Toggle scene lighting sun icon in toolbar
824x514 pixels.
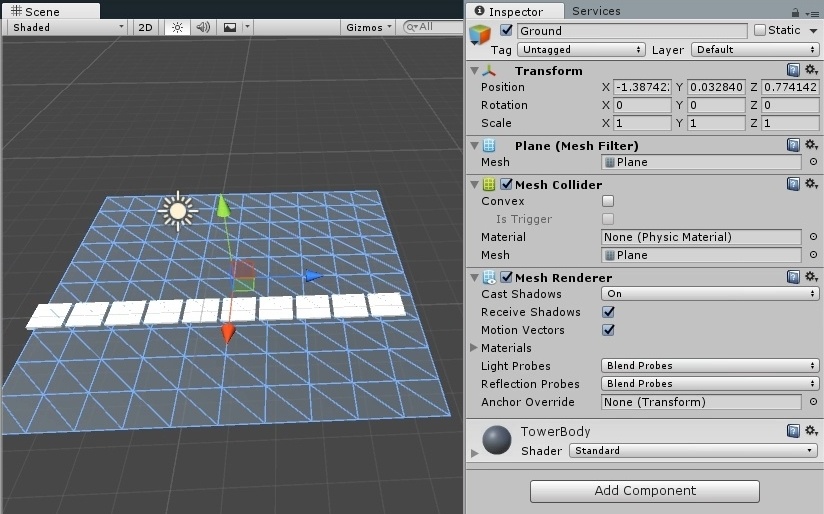tap(177, 27)
